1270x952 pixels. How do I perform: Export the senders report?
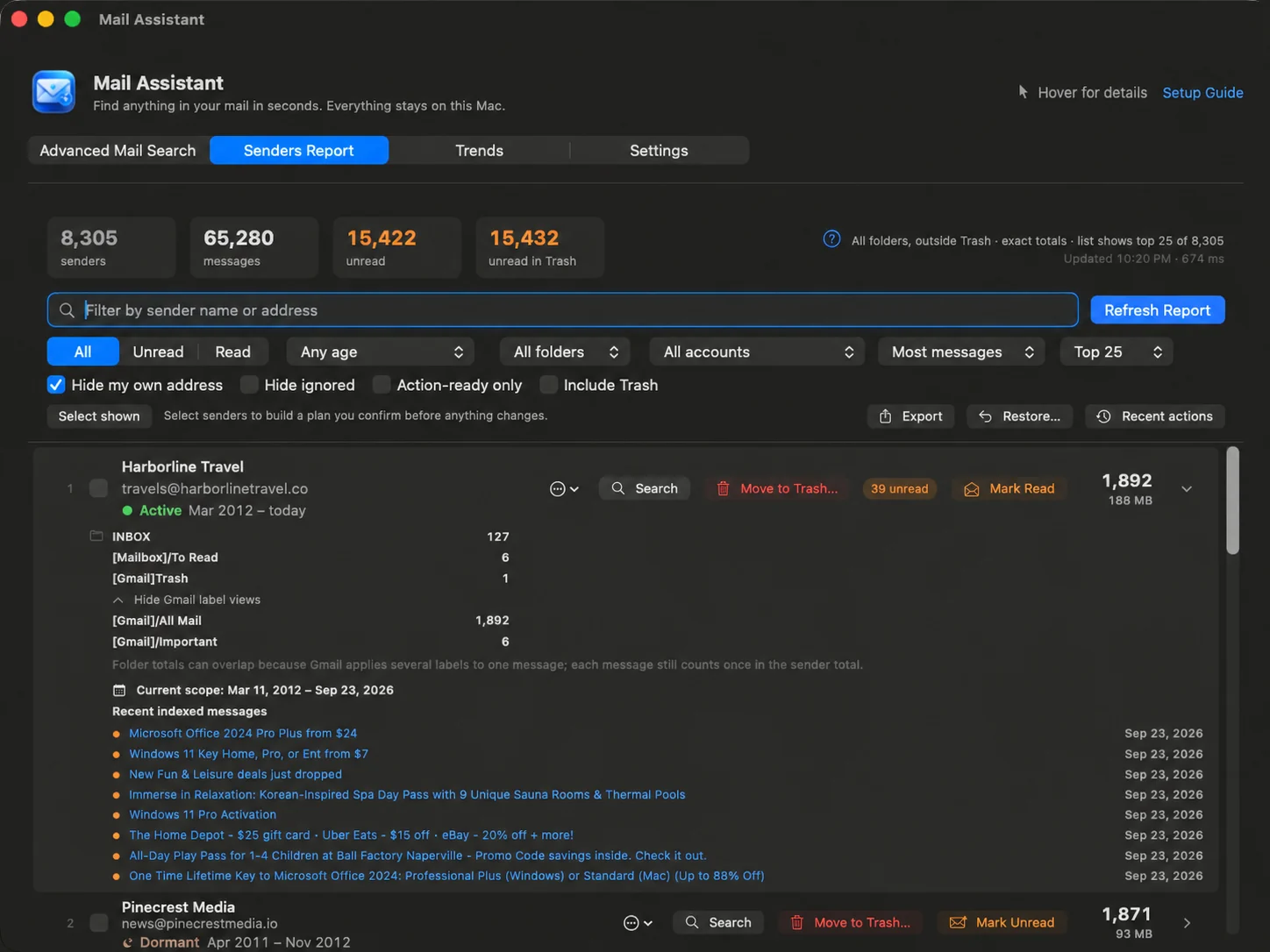point(910,416)
